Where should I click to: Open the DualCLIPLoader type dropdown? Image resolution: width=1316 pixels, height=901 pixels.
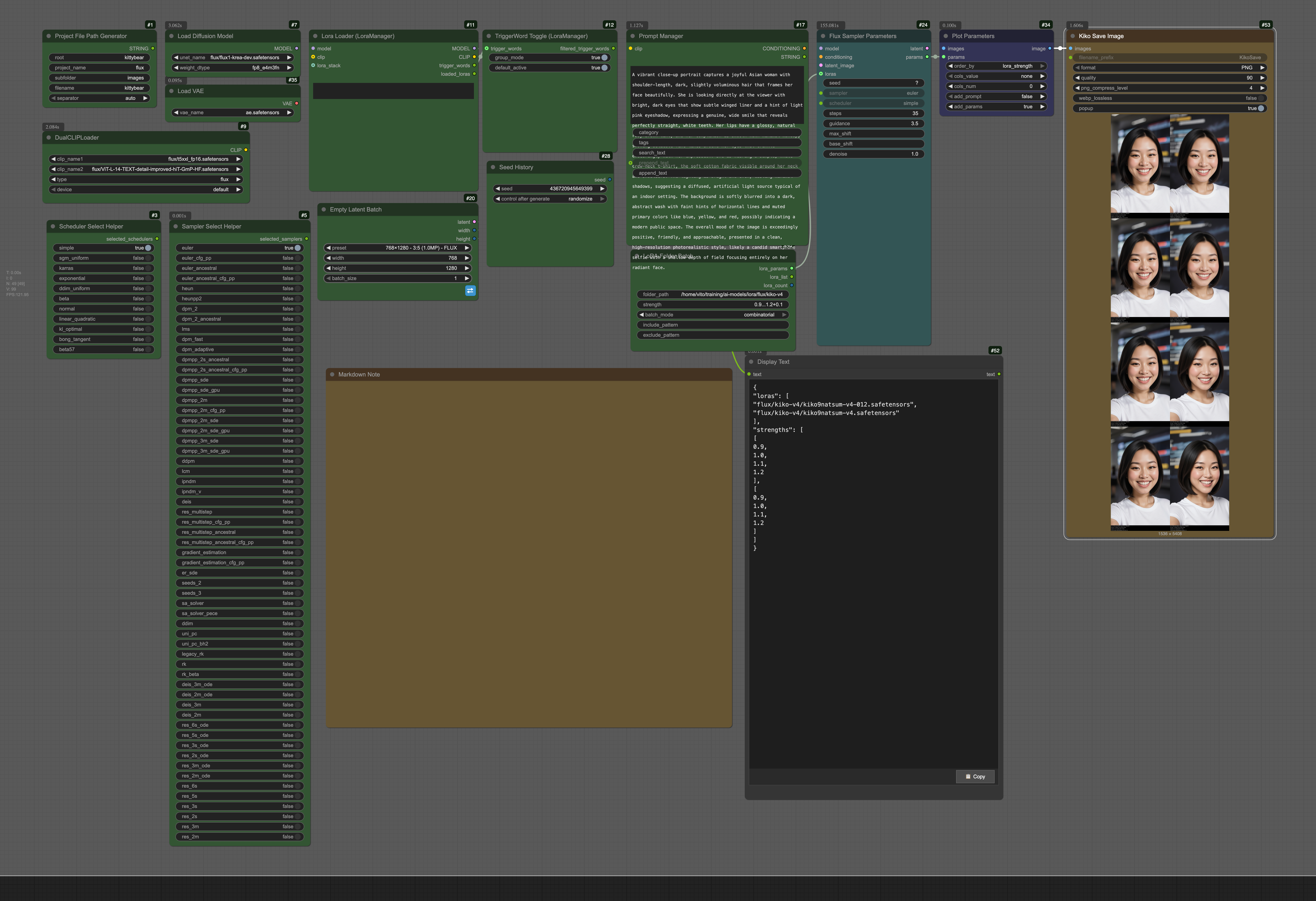(x=146, y=179)
